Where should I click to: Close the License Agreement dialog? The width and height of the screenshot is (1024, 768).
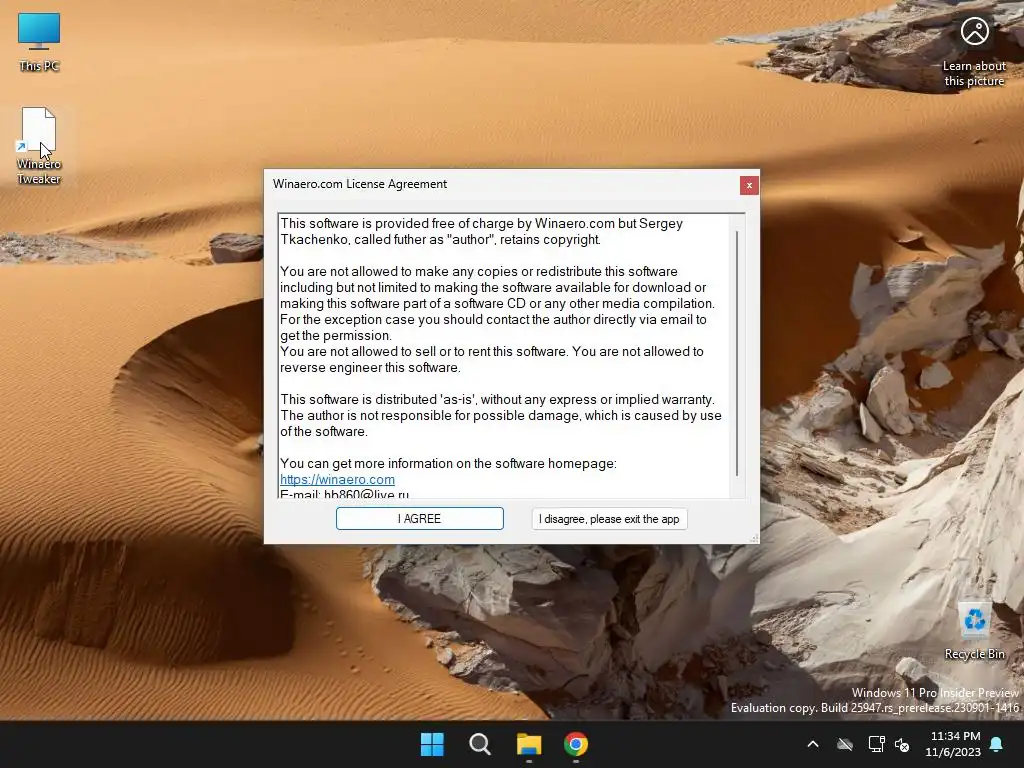(x=749, y=185)
